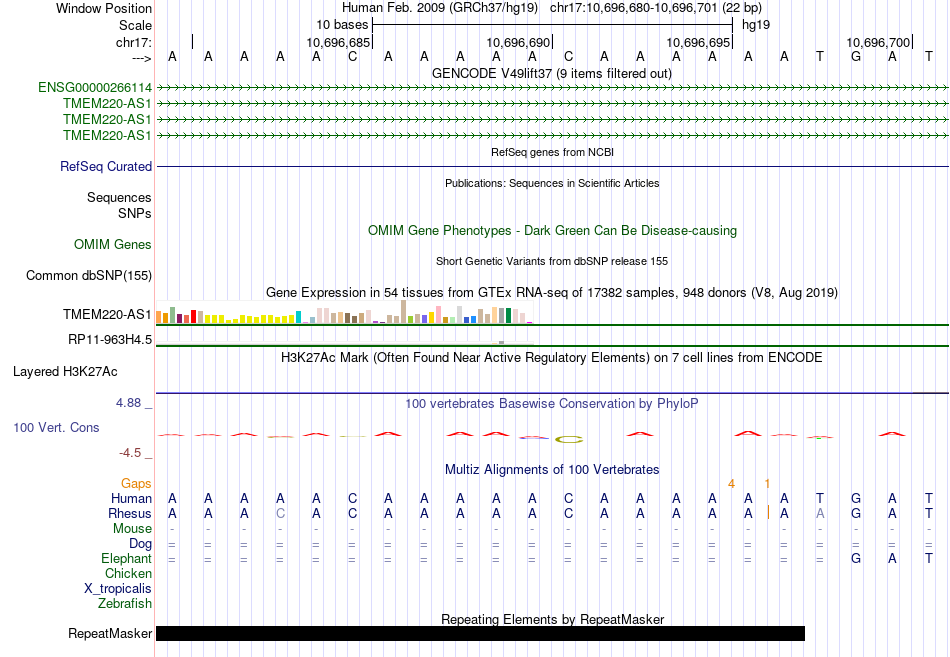The height and width of the screenshot is (657, 950).
Task: Click the Window Position label
Action: pos(104,8)
